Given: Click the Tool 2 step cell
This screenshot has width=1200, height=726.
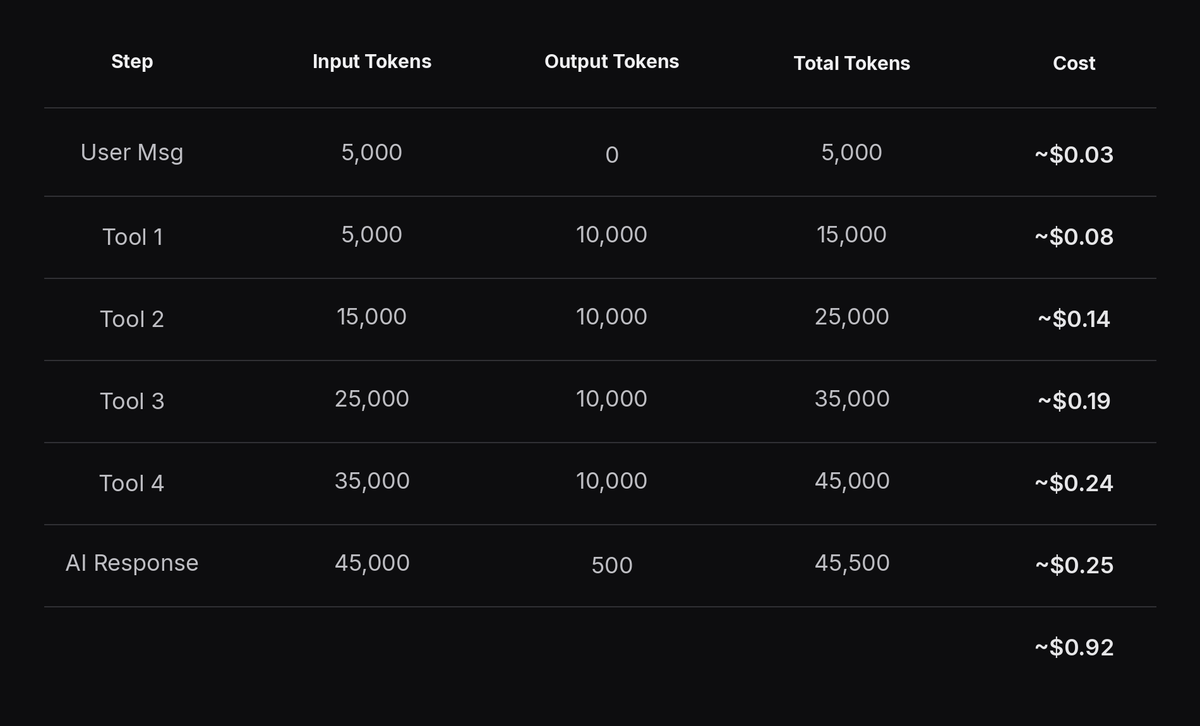Looking at the screenshot, I should coord(132,318).
